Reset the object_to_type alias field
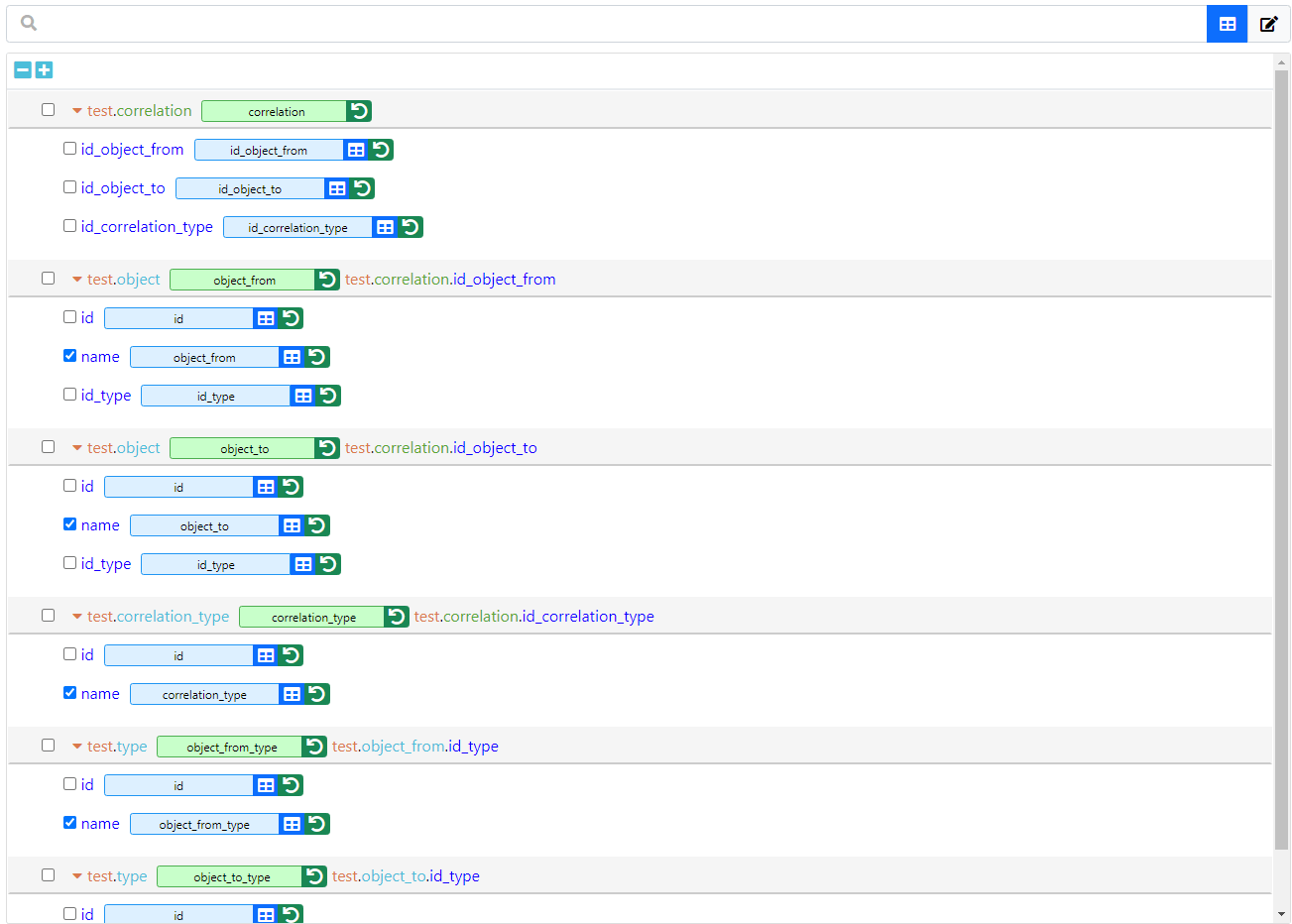Image resolution: width=1292 pixels, height=924 pixels. (x=314, y=876)
